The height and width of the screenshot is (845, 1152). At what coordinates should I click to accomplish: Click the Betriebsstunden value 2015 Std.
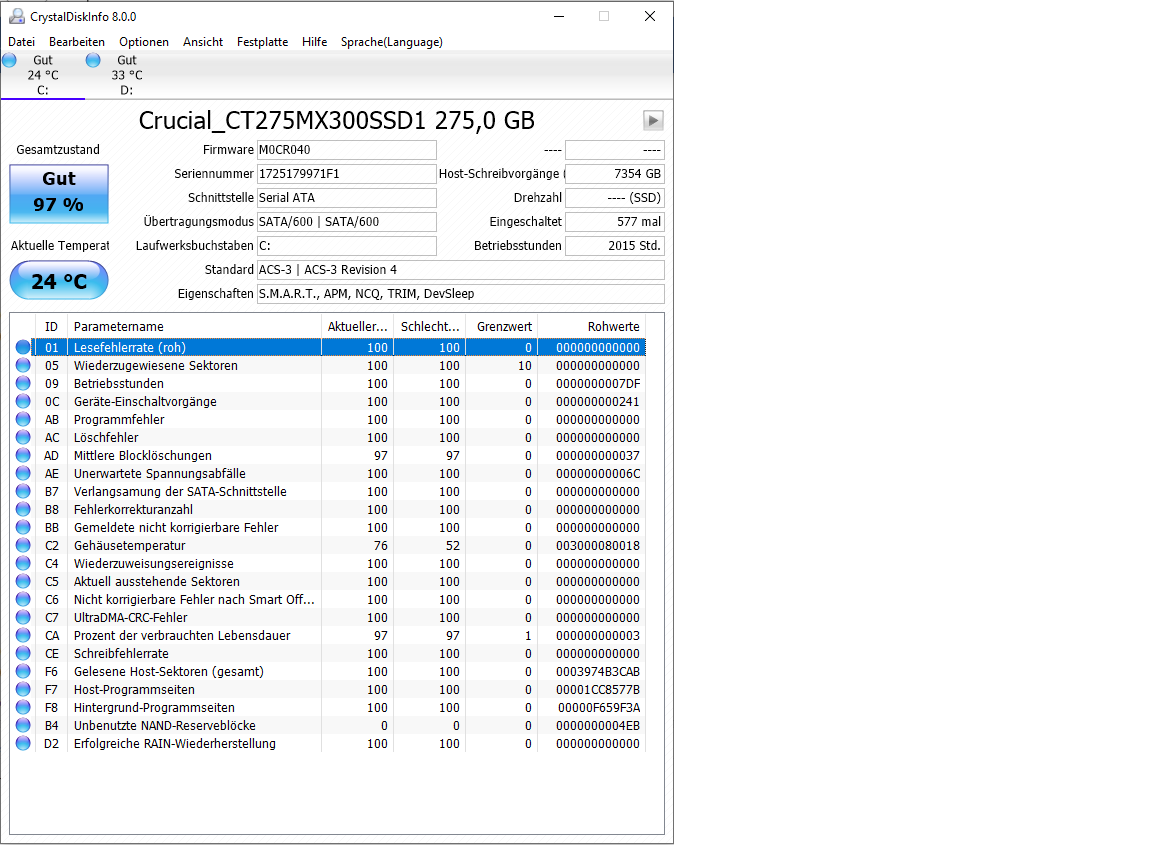[615, 245]
